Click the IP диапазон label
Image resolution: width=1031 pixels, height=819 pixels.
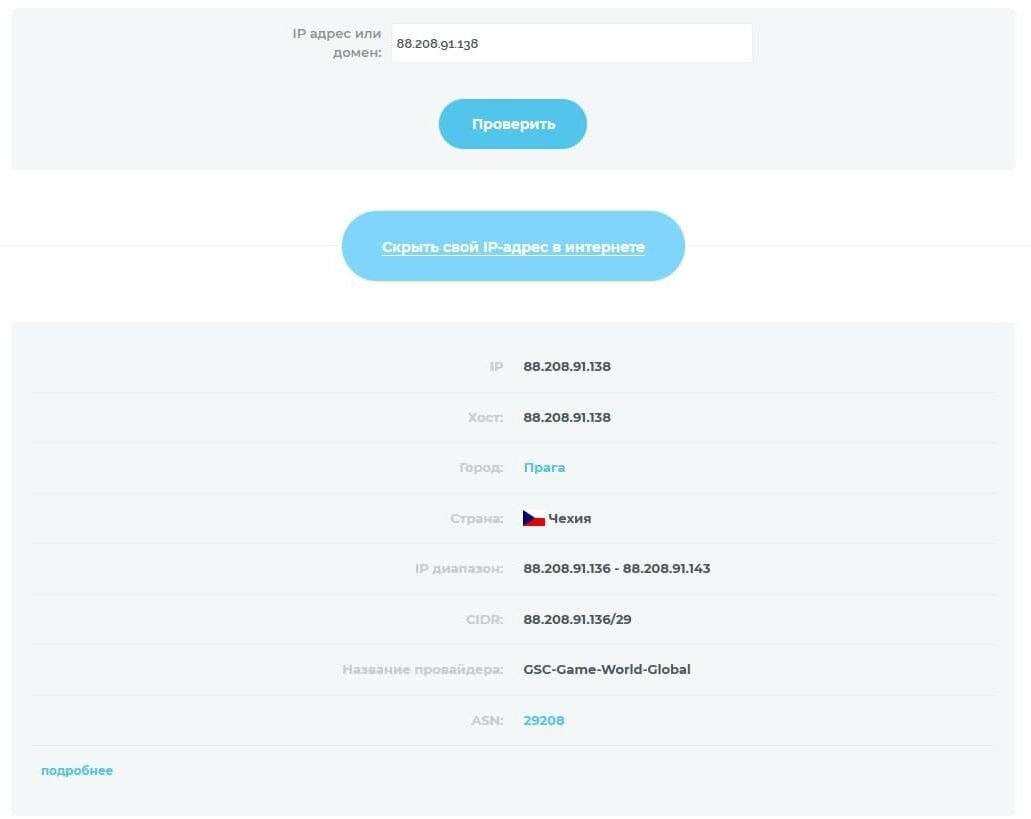coord(459,569)
